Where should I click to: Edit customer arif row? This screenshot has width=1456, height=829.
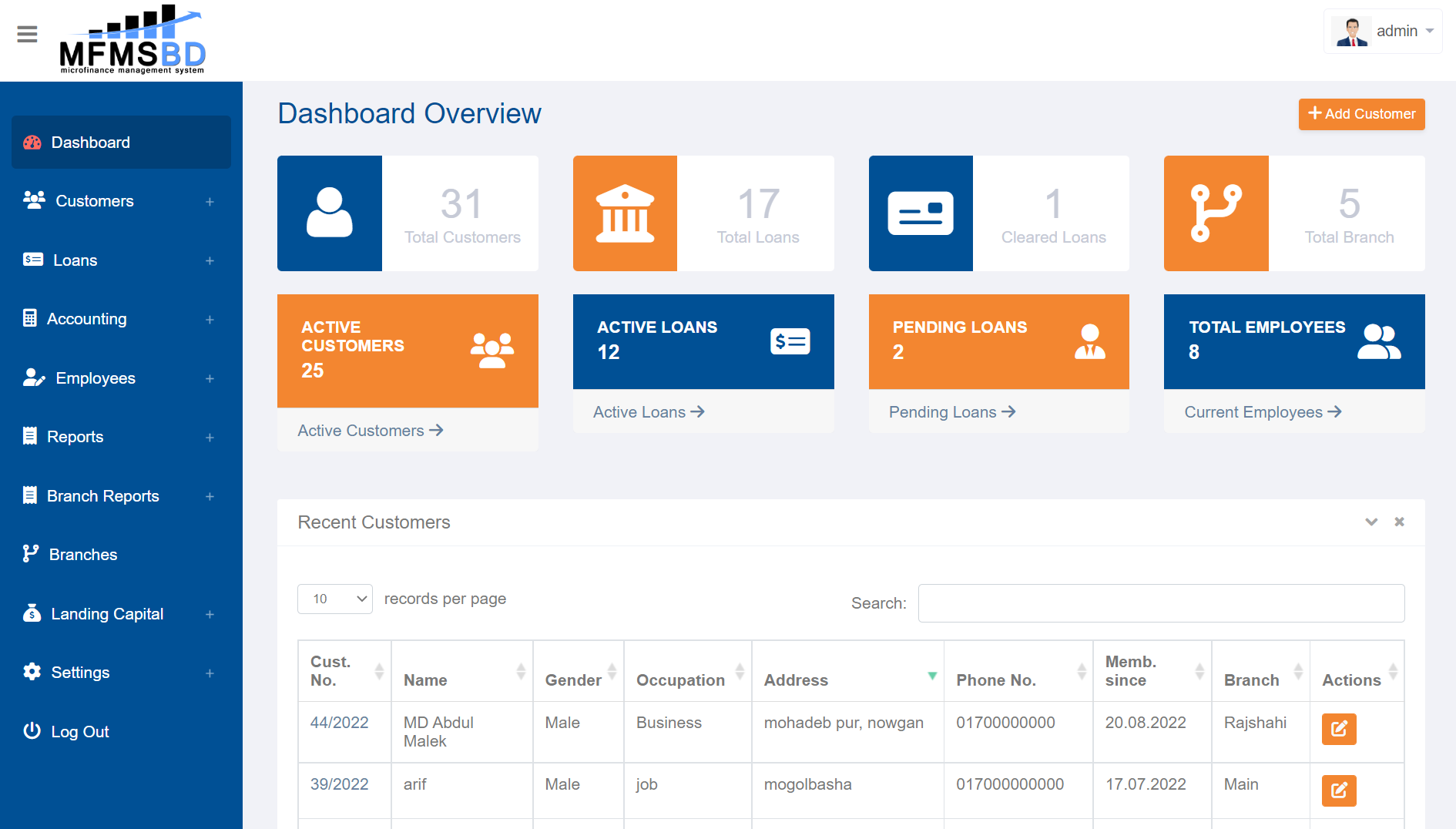tap(1339, 790)
